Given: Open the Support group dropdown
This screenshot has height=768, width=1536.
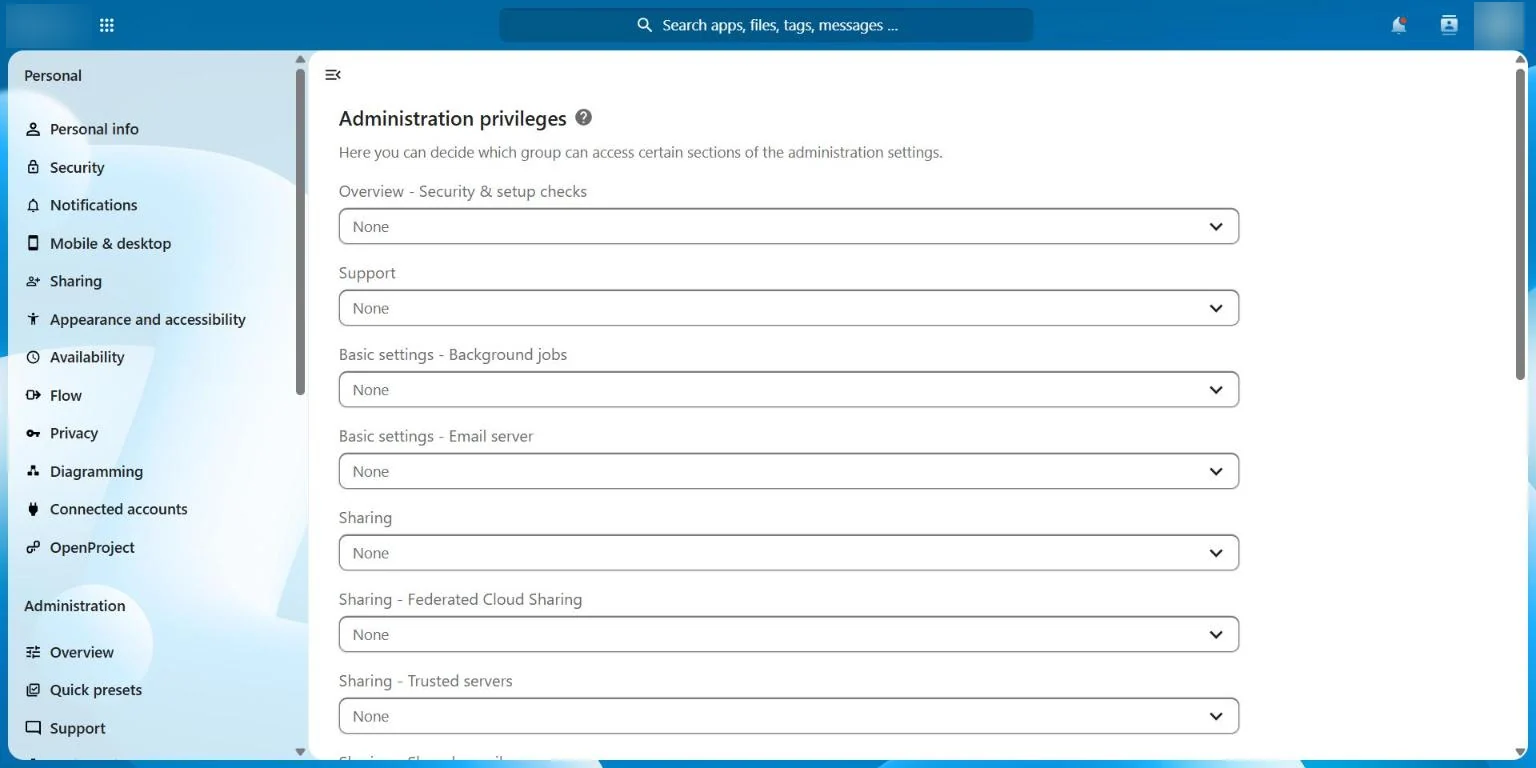Looking at the screenshot, I should pyautogui.click(x=789, y=308).
